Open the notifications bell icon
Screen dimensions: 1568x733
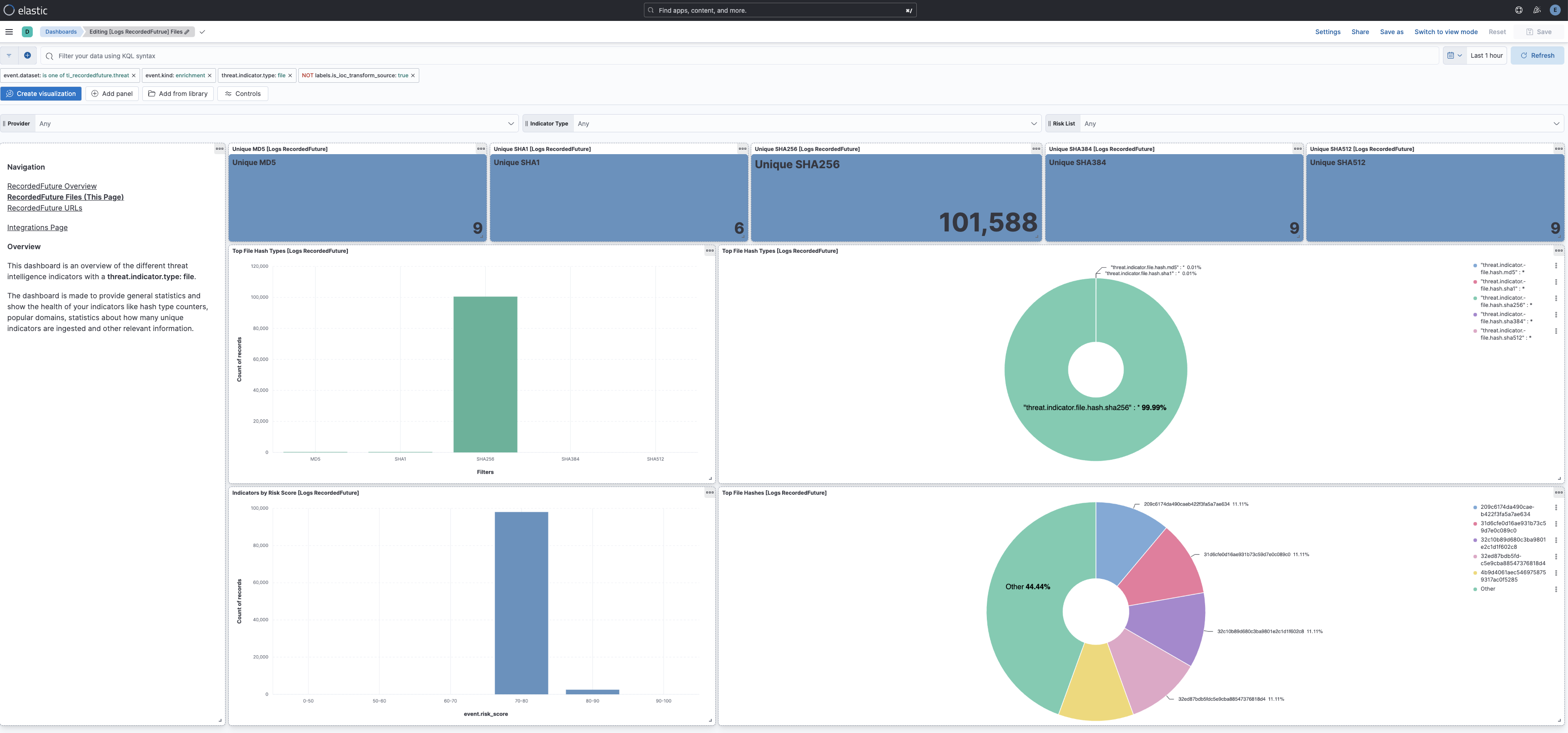coord(1536,10)
